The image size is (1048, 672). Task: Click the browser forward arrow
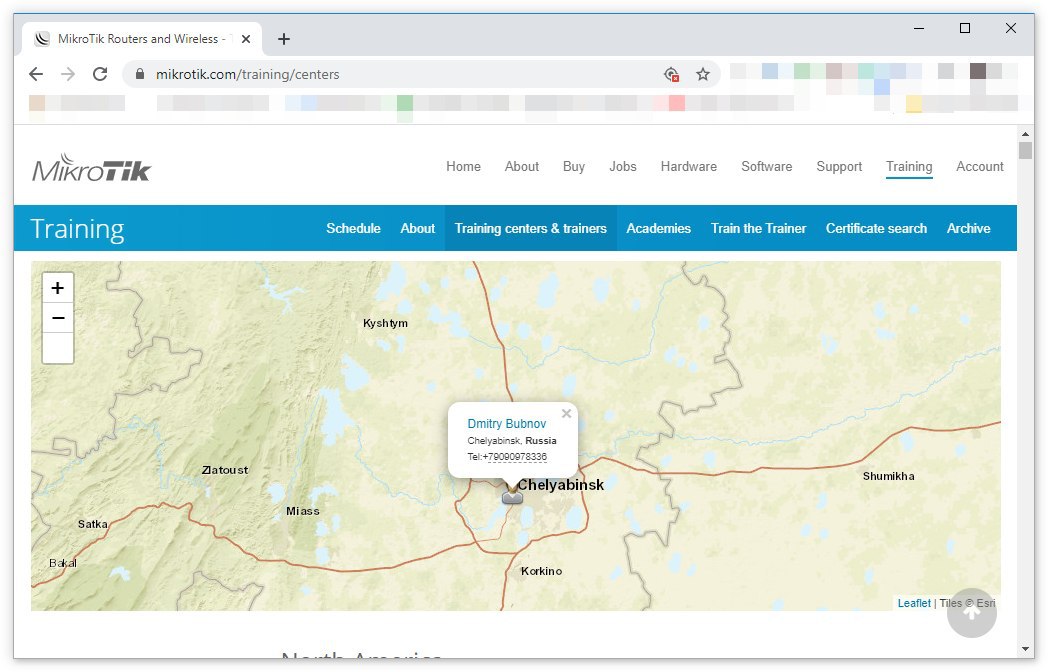tap(68, 74)
